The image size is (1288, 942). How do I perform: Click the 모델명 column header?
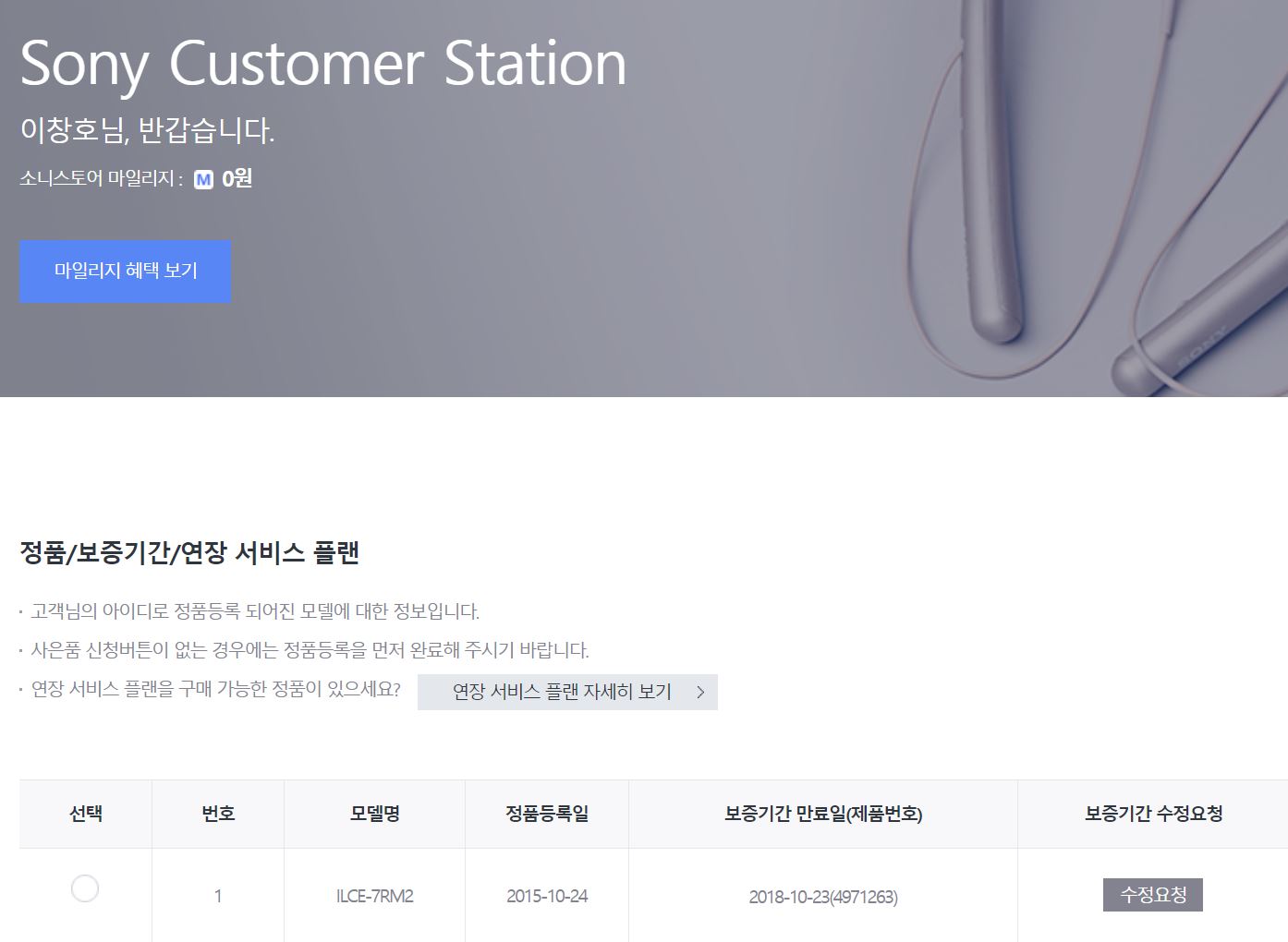point(374,814)
